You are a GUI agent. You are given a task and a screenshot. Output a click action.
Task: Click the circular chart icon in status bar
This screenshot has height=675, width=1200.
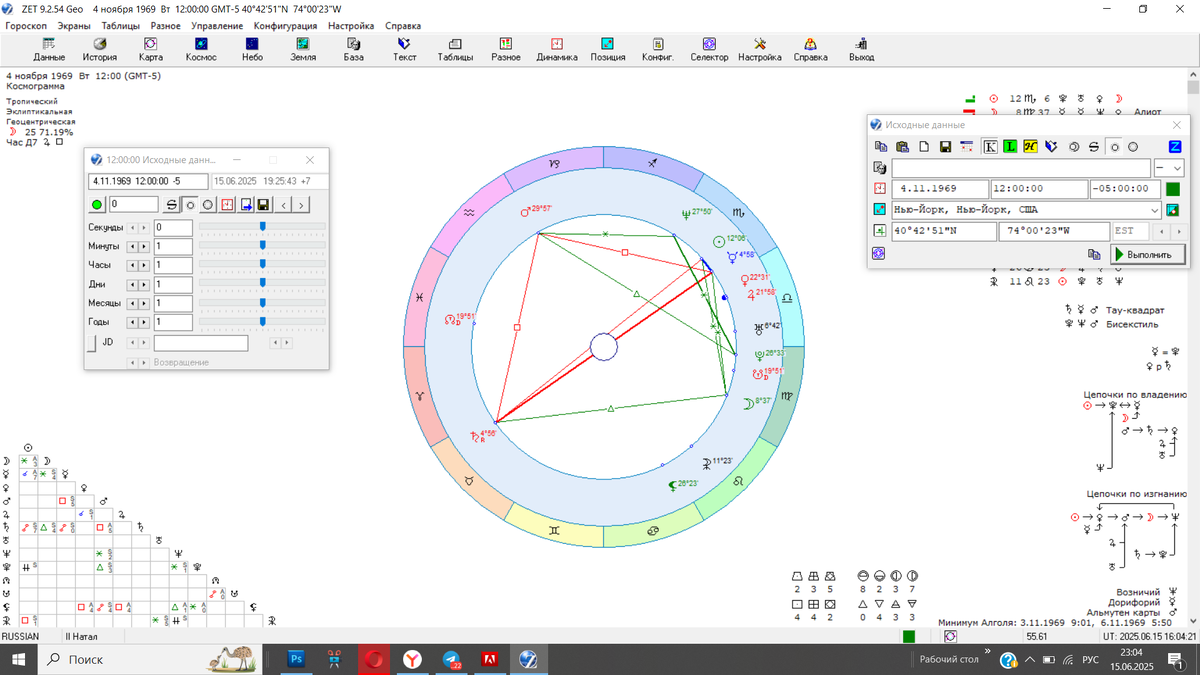point(950,636)
